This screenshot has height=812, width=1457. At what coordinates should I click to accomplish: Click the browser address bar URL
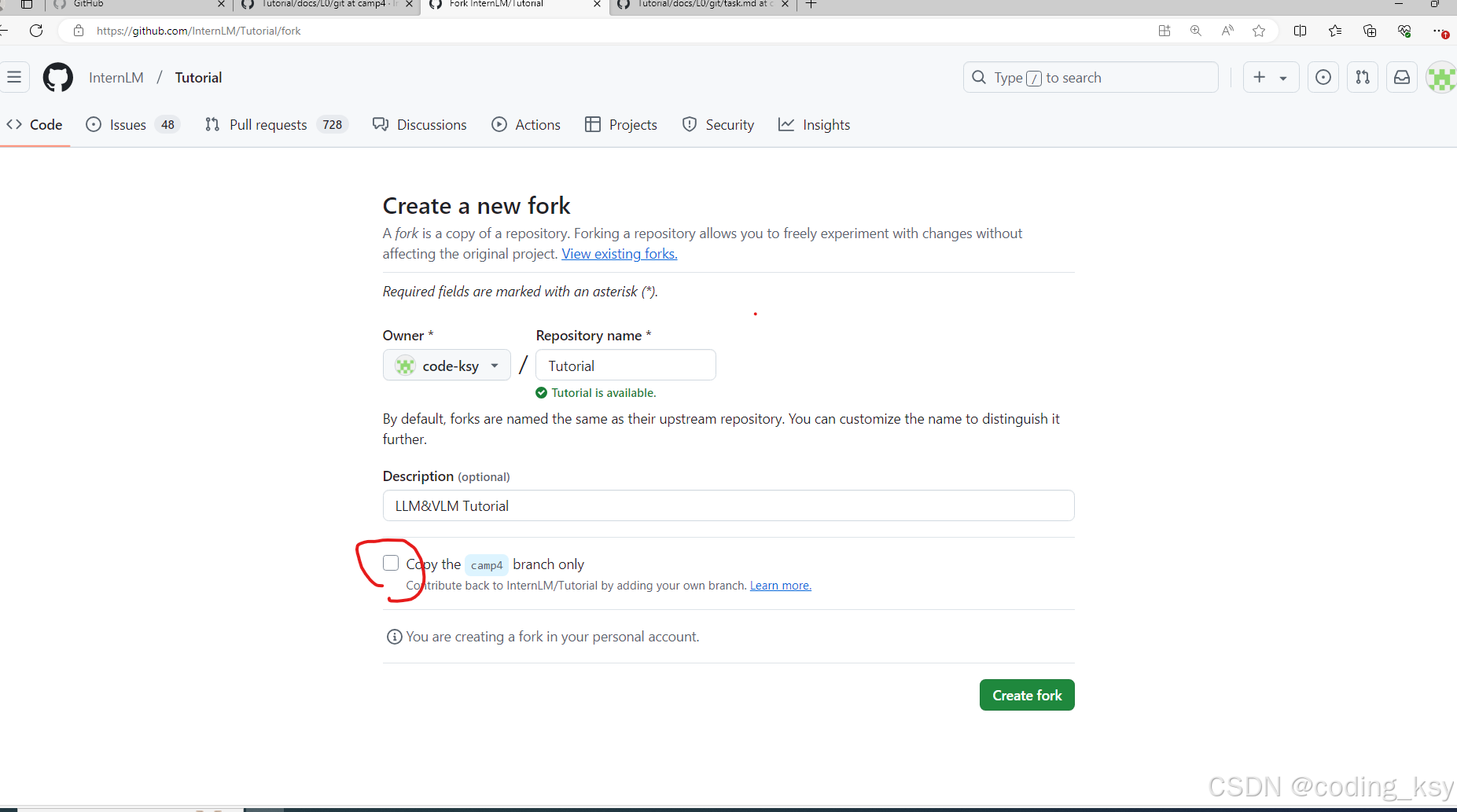pos(199,31)
